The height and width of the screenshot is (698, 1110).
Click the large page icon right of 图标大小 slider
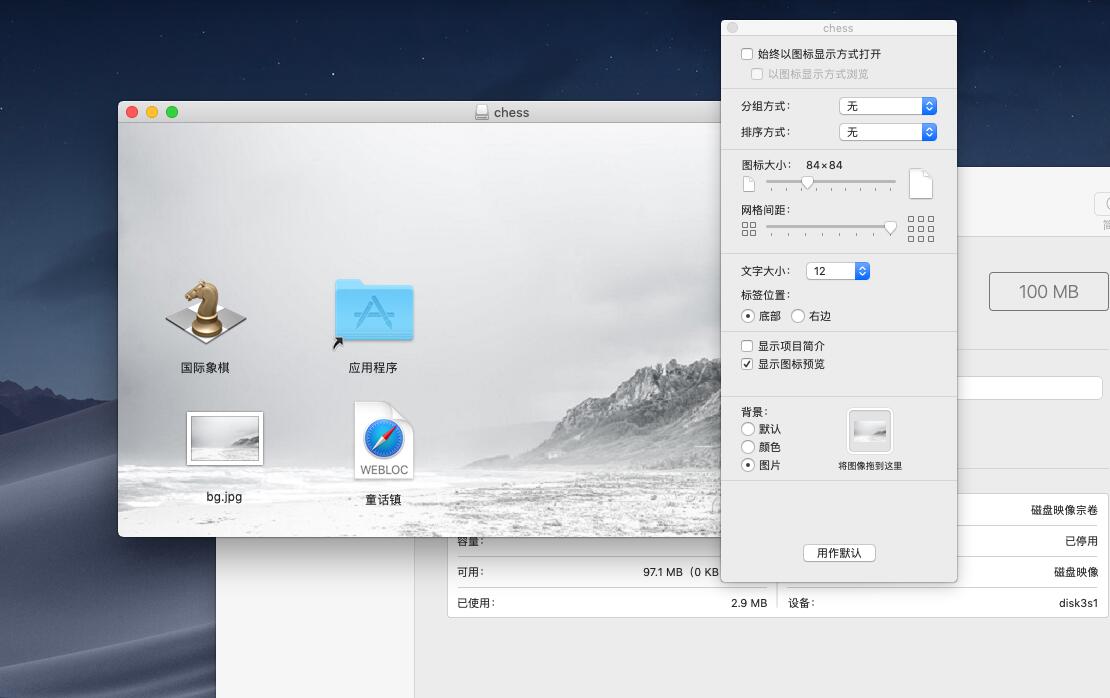click(x=920, y=183)
